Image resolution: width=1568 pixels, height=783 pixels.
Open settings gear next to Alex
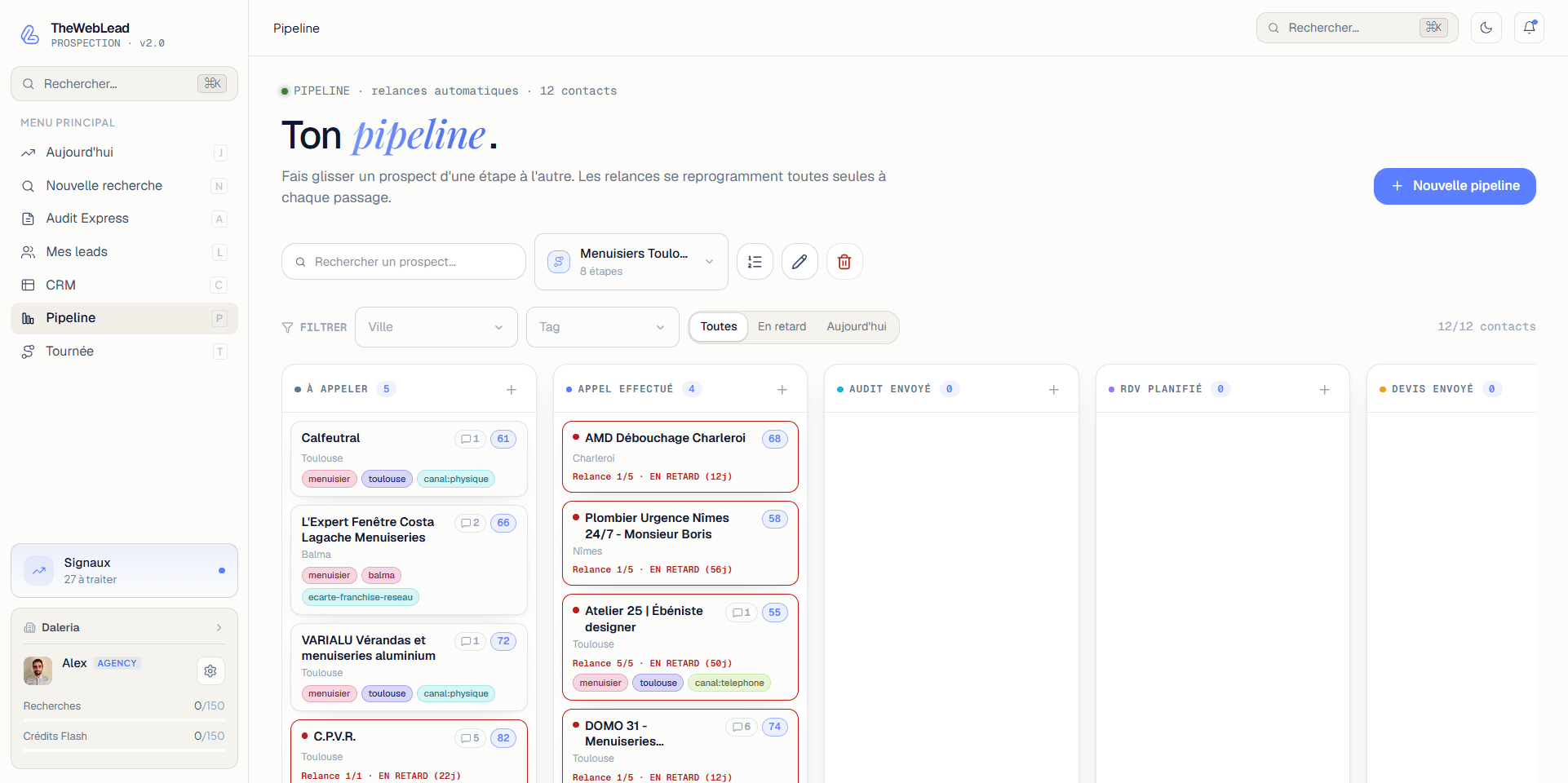[x=210, y=671]
